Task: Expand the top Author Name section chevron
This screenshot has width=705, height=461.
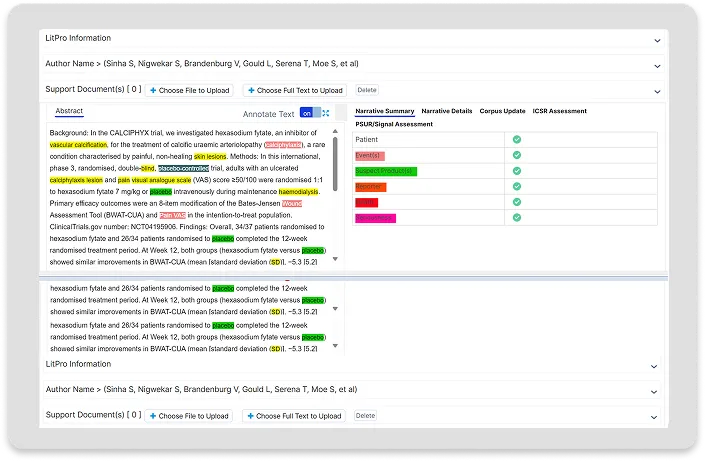Action: (x=657, y=66)
